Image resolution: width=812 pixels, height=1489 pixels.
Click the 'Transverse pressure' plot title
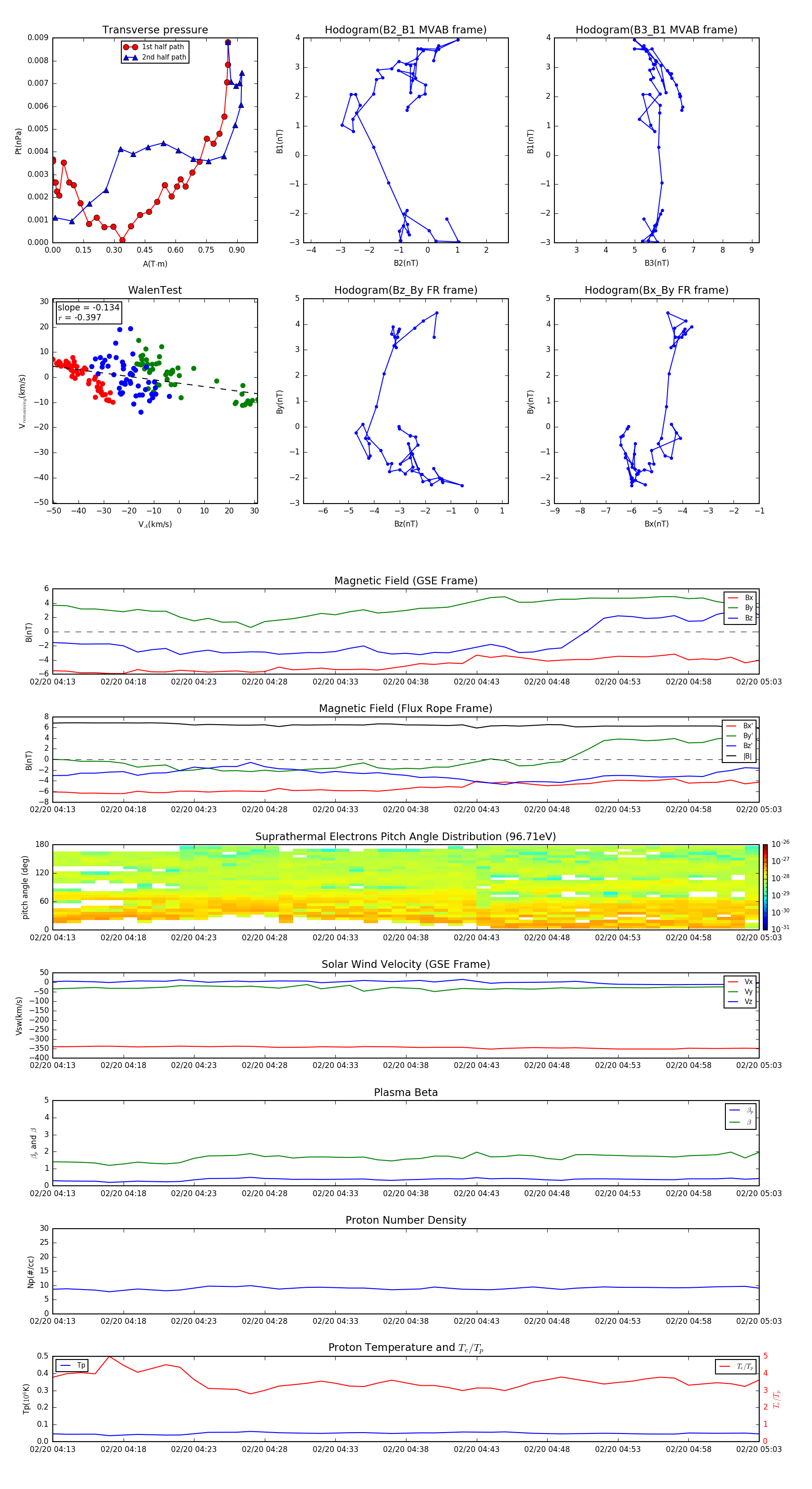point(155,30)
